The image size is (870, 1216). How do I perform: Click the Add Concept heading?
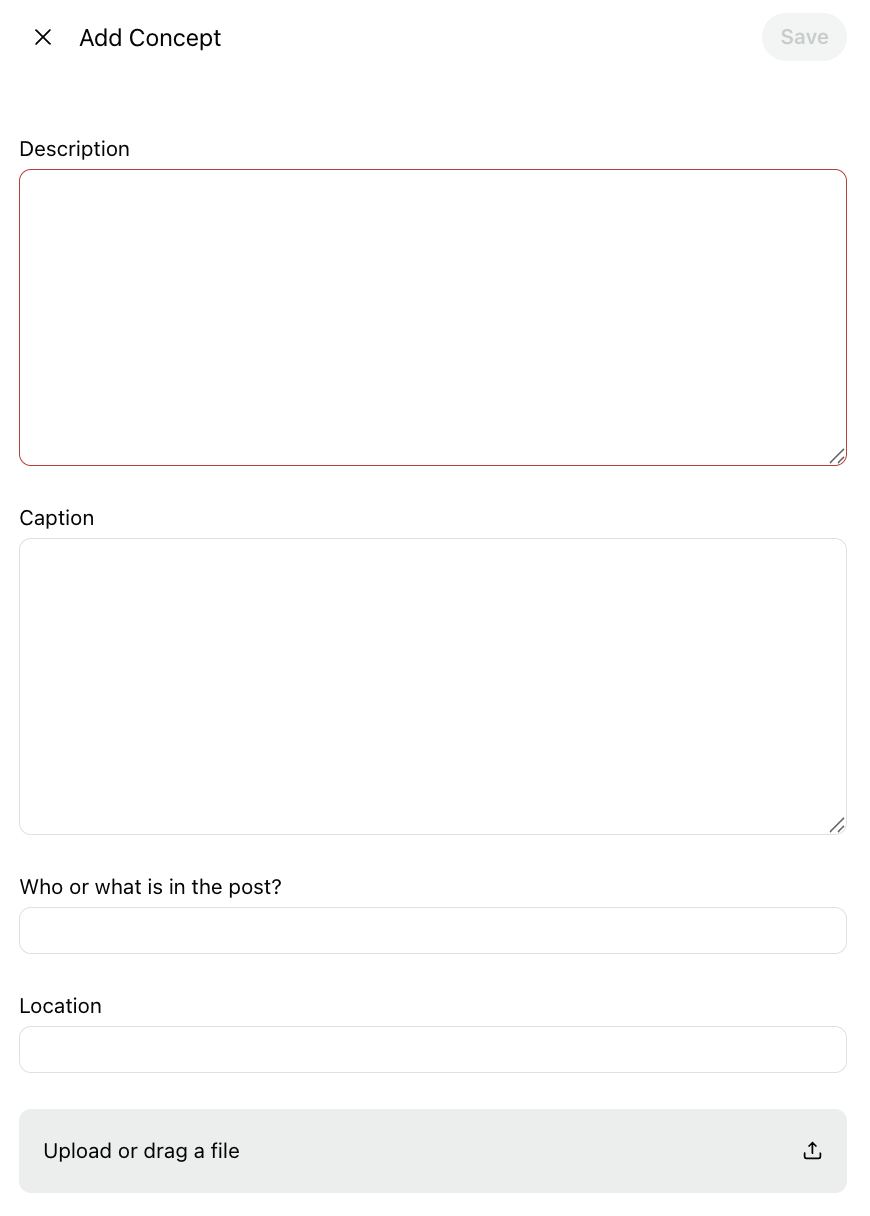150,38
